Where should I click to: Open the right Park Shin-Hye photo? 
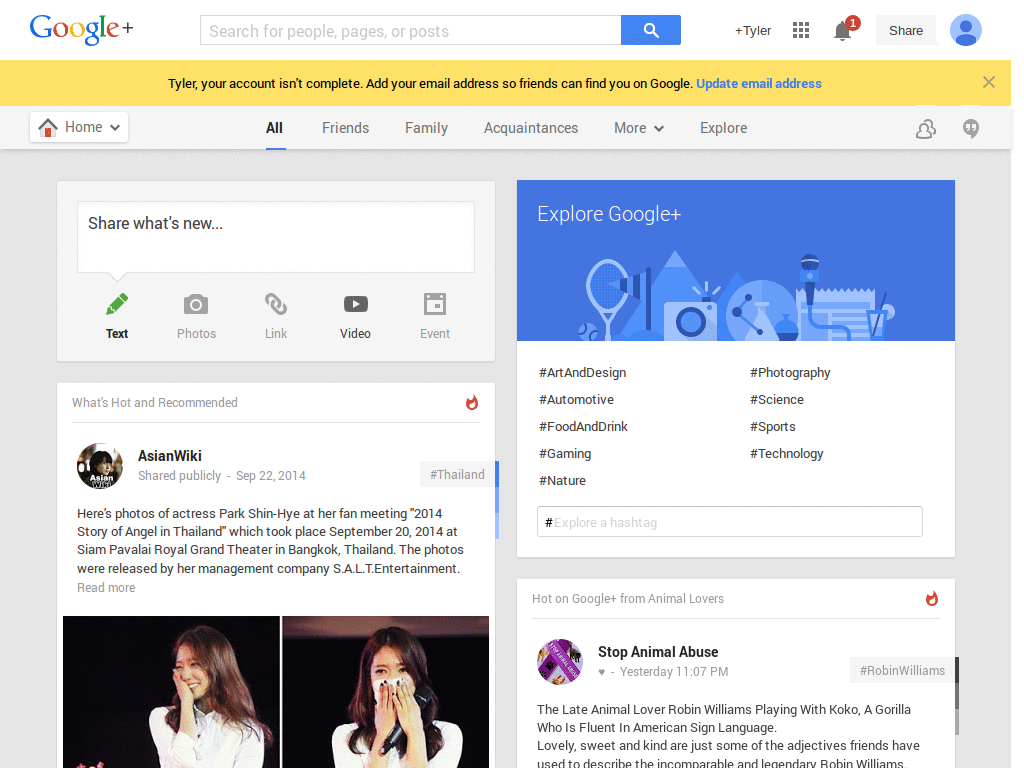point(385,692)
